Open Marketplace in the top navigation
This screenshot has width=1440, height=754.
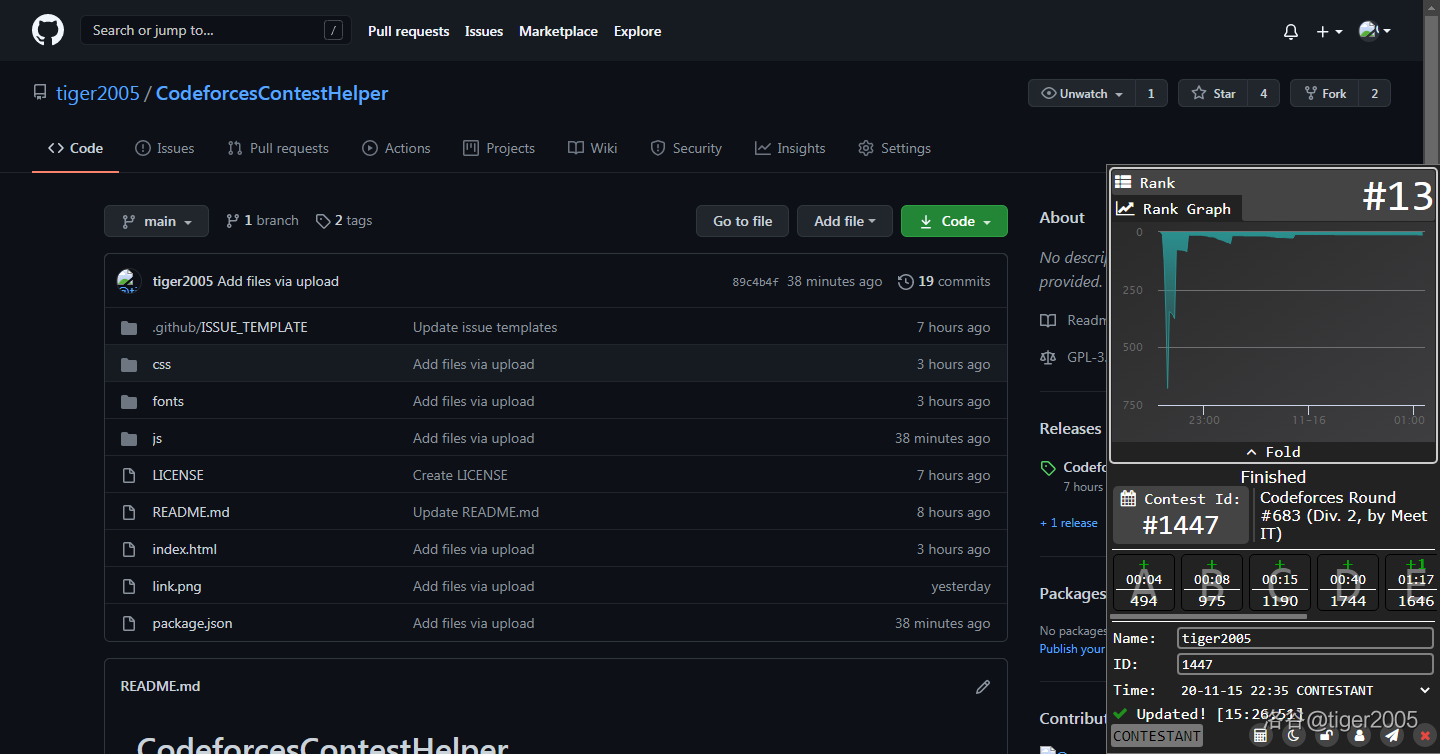558,31
